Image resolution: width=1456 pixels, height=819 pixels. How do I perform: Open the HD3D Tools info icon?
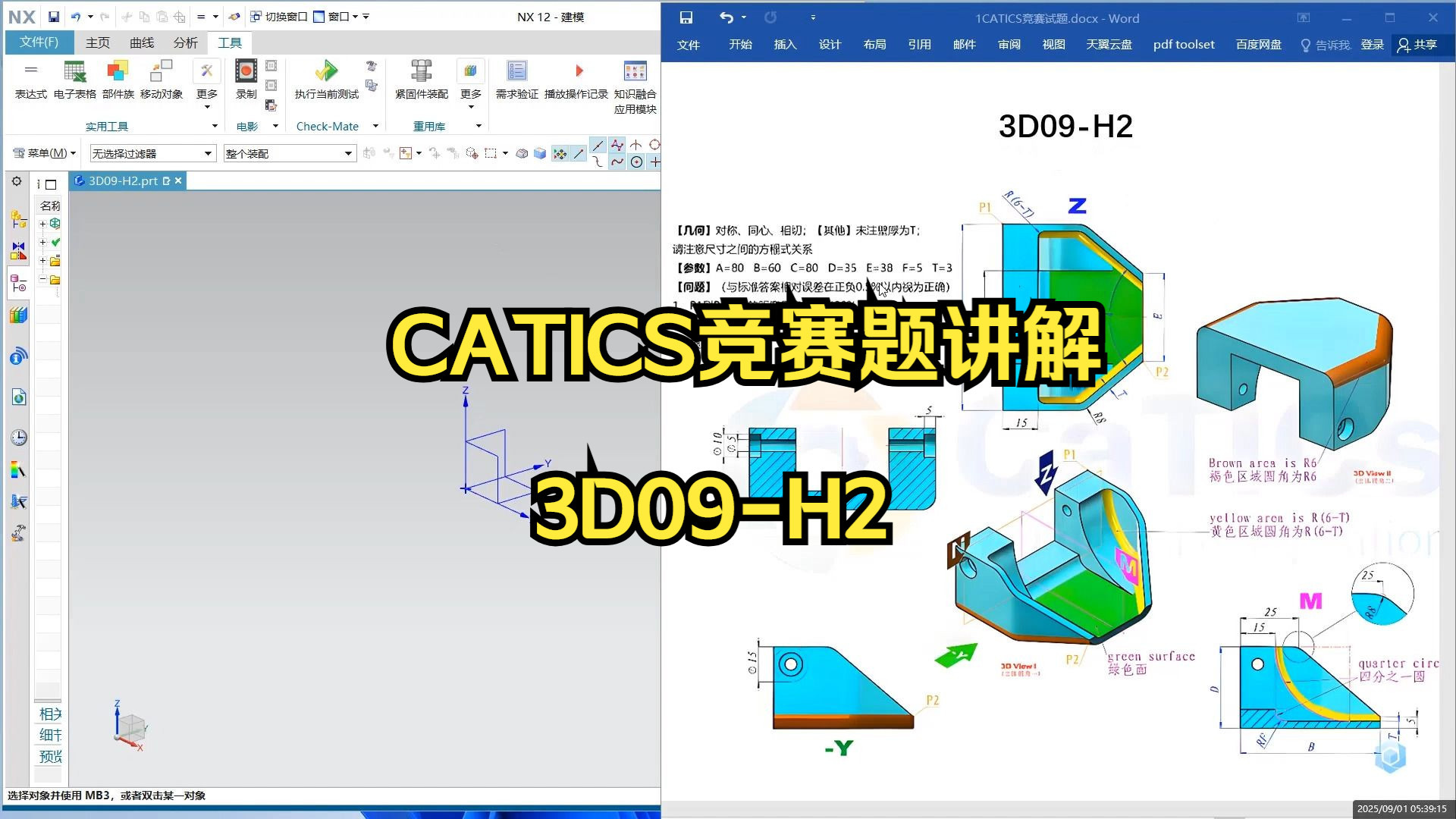click(18, 356)
